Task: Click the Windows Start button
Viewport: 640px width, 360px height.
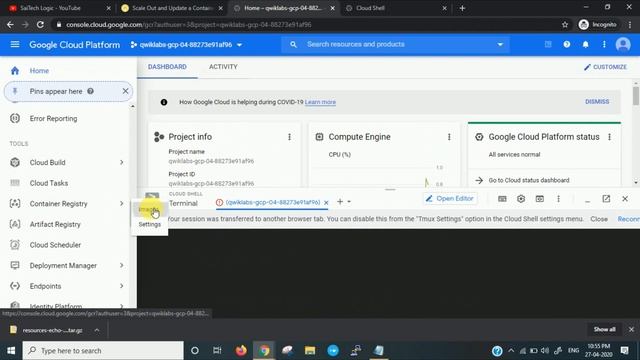Action: (x=11, y=351)
